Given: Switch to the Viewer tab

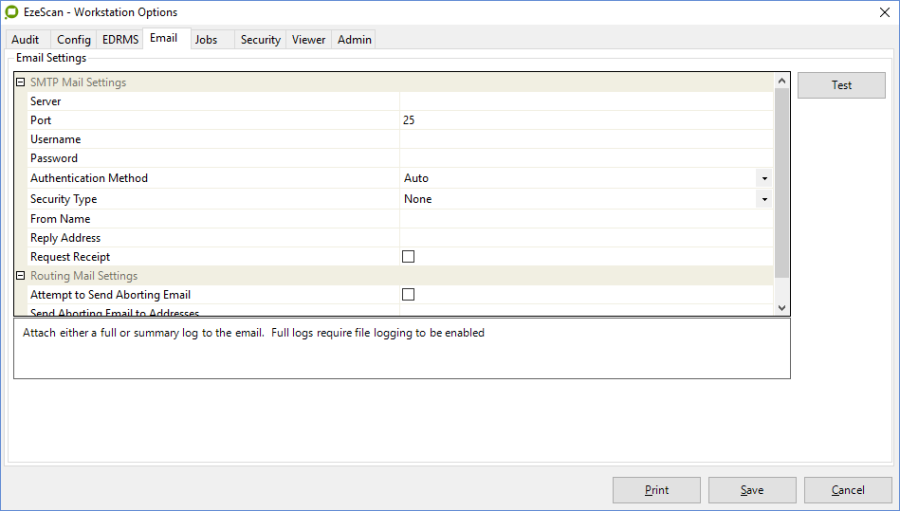Looking at the screenshot, I should [309, 40].
